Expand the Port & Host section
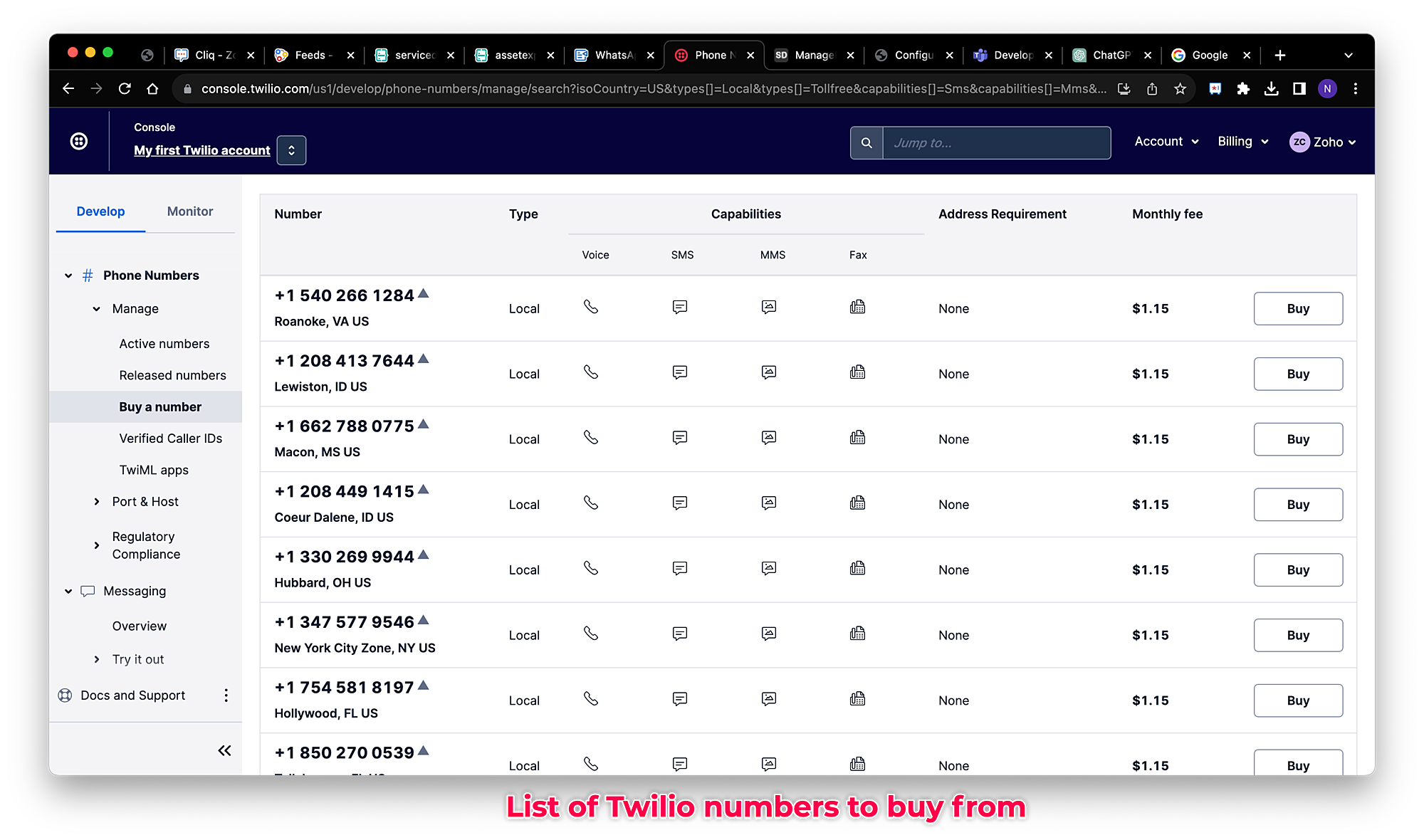Screen dimensions: 1424x840 click(97, 502)
